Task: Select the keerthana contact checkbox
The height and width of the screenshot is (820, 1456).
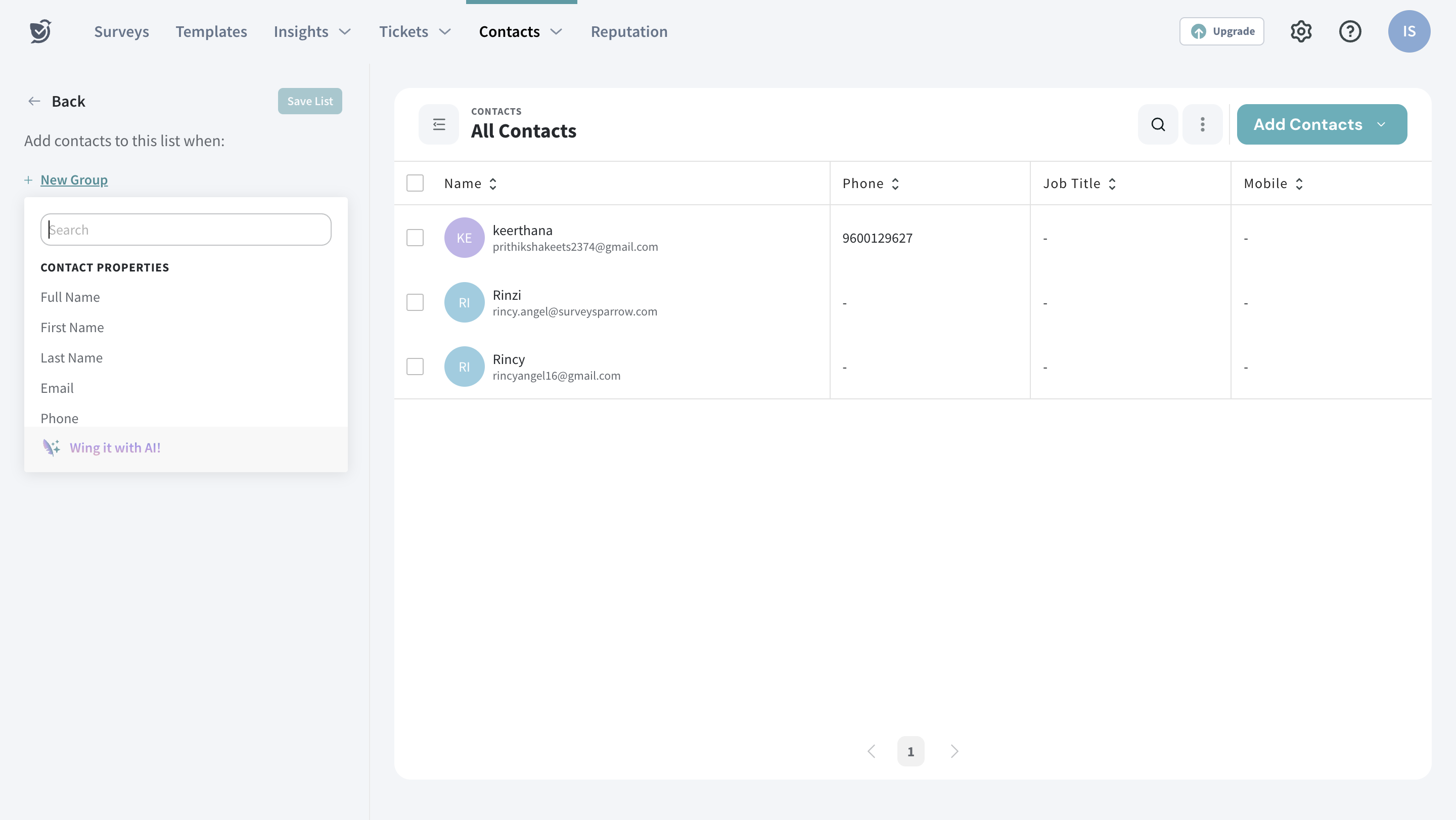Action: [415, 238]
